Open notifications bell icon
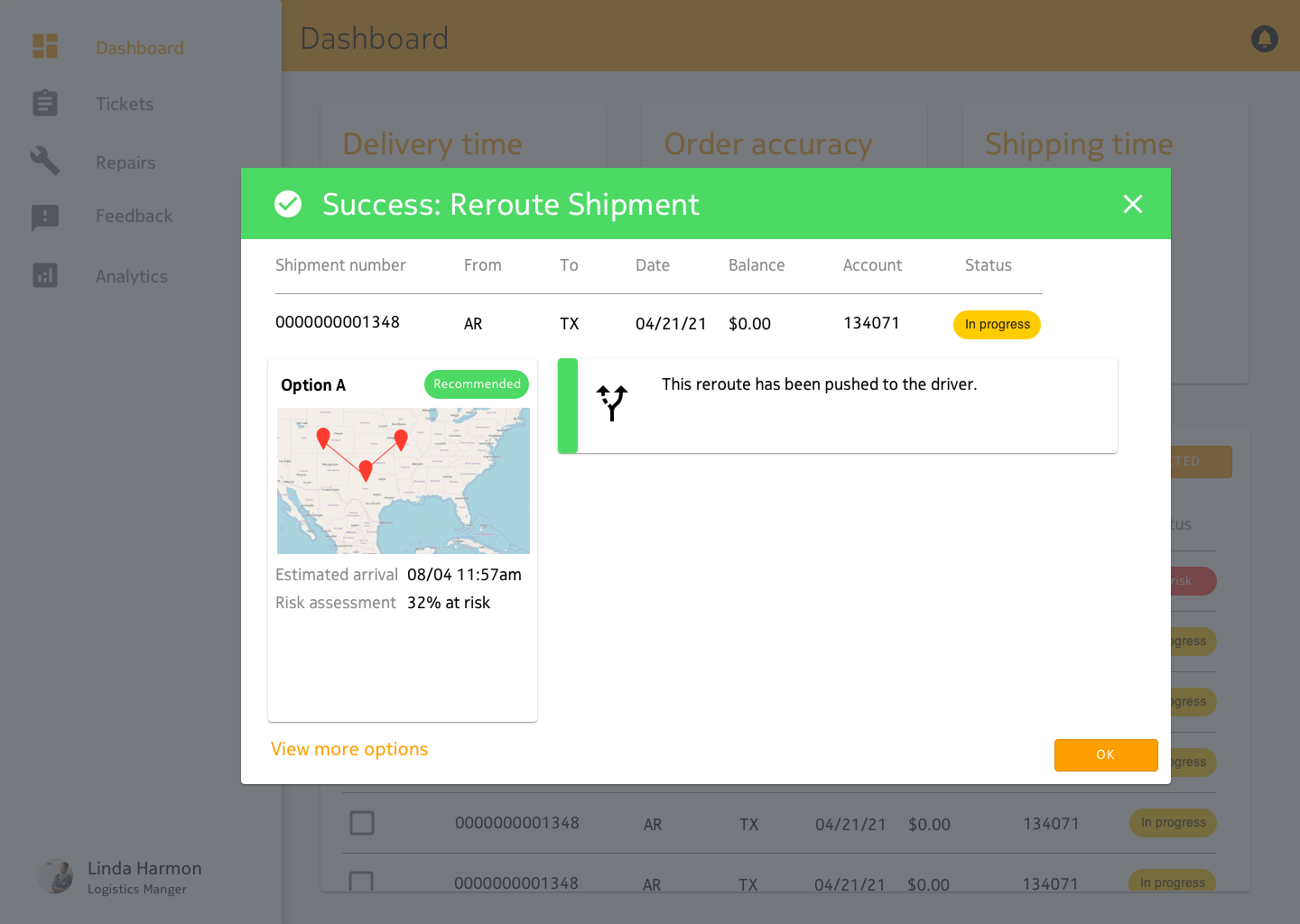Image resolution: width=1300 pixels, height=924 pixels. pyautogui.click(x=1265, y=39)
